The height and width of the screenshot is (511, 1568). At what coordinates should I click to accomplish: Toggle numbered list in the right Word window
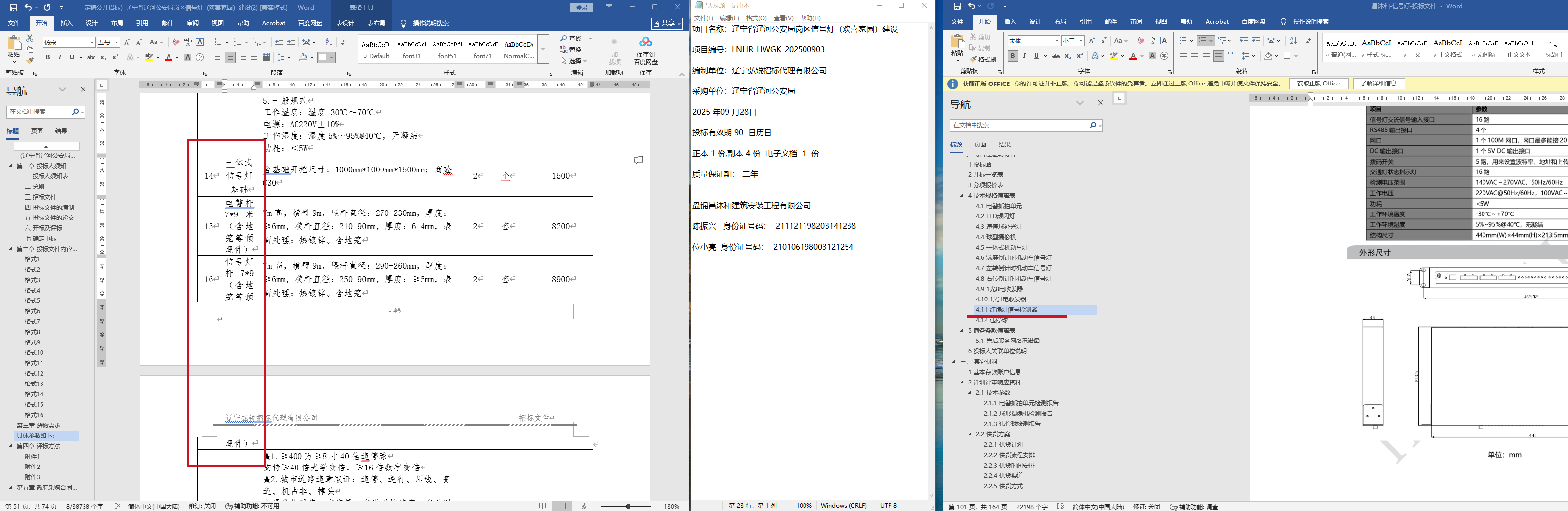click(x=1202, y=41)
